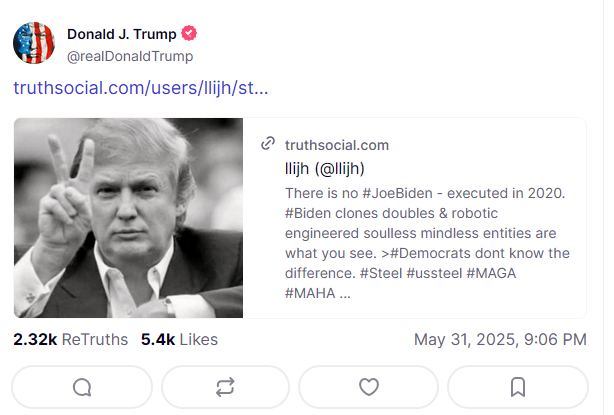This screenshot has width=614, height=415.
Task: Click the card text starting 'There is no #JoeBiden'
Action: pyautogui.click(x=427, y=243)
